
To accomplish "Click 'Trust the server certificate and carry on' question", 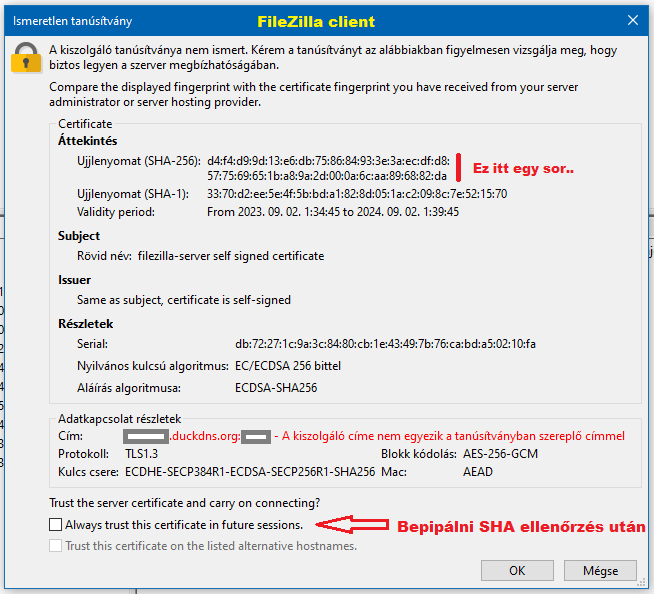I will pyautogui.click(x=184, y=503).
